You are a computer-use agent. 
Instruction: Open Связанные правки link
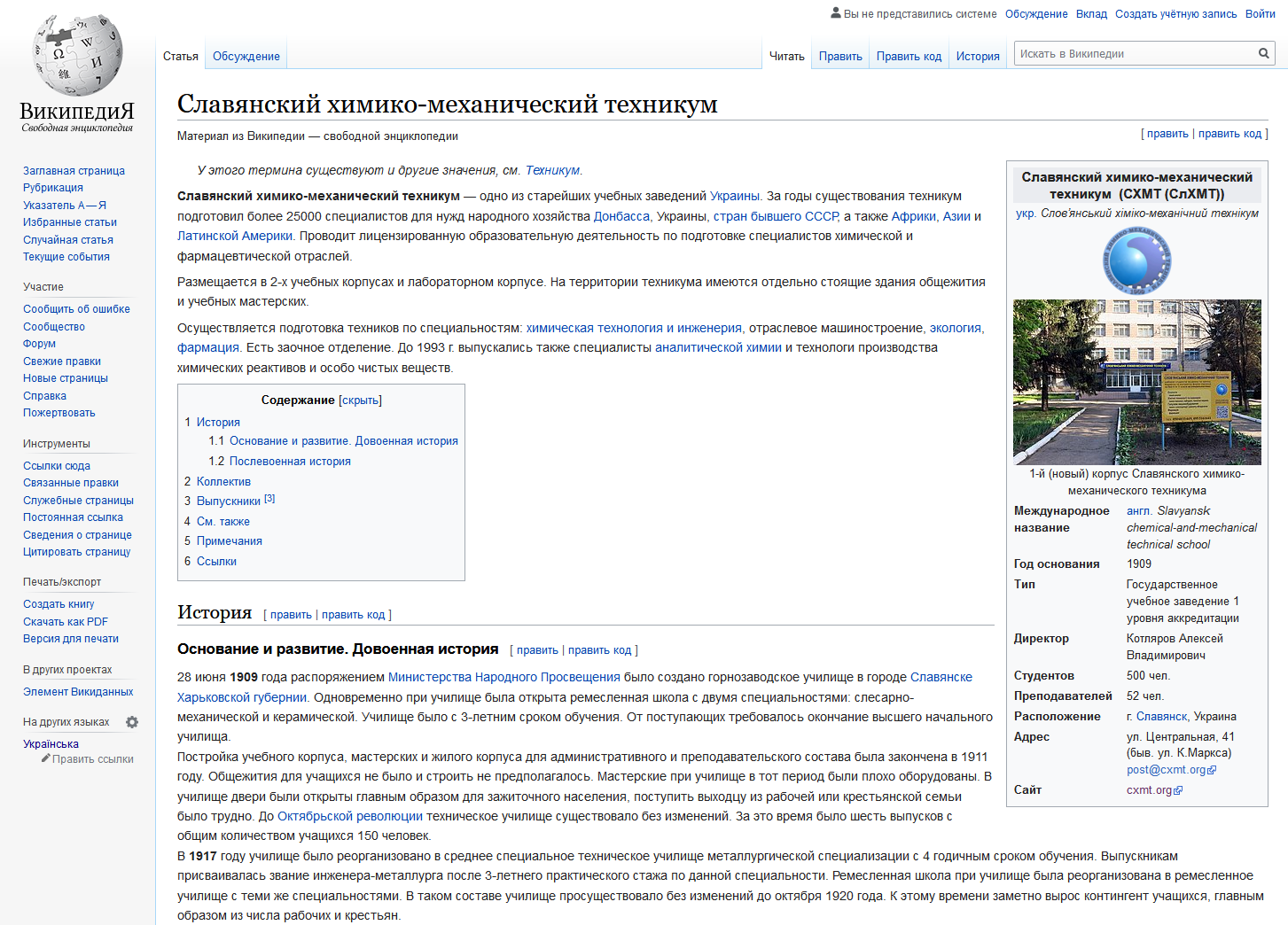tap(71, 483)
